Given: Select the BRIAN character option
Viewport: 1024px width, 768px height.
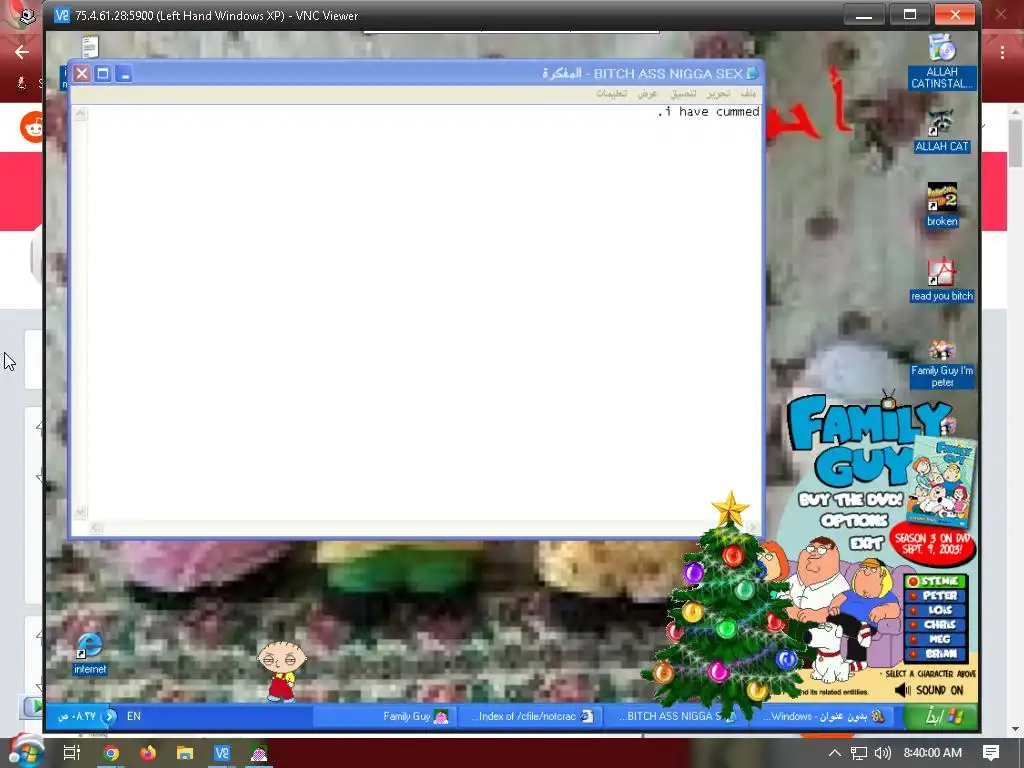Looking at the screenshot, I should pos(935,654).
